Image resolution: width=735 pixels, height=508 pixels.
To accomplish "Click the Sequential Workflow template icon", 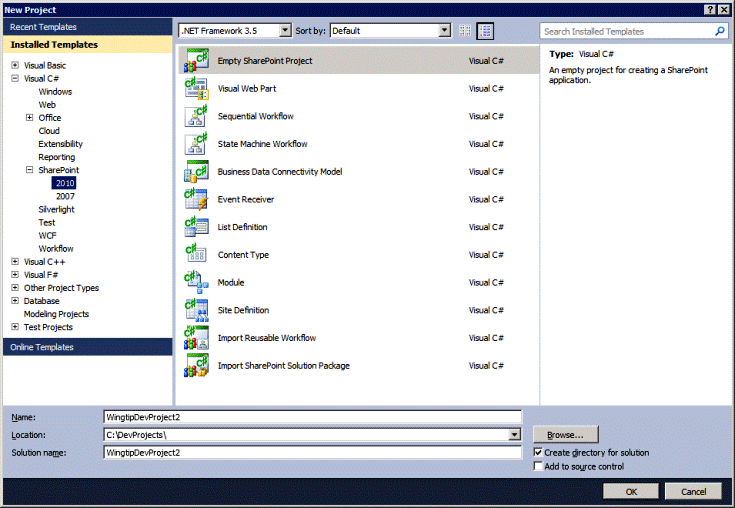I will pos(196,116).
